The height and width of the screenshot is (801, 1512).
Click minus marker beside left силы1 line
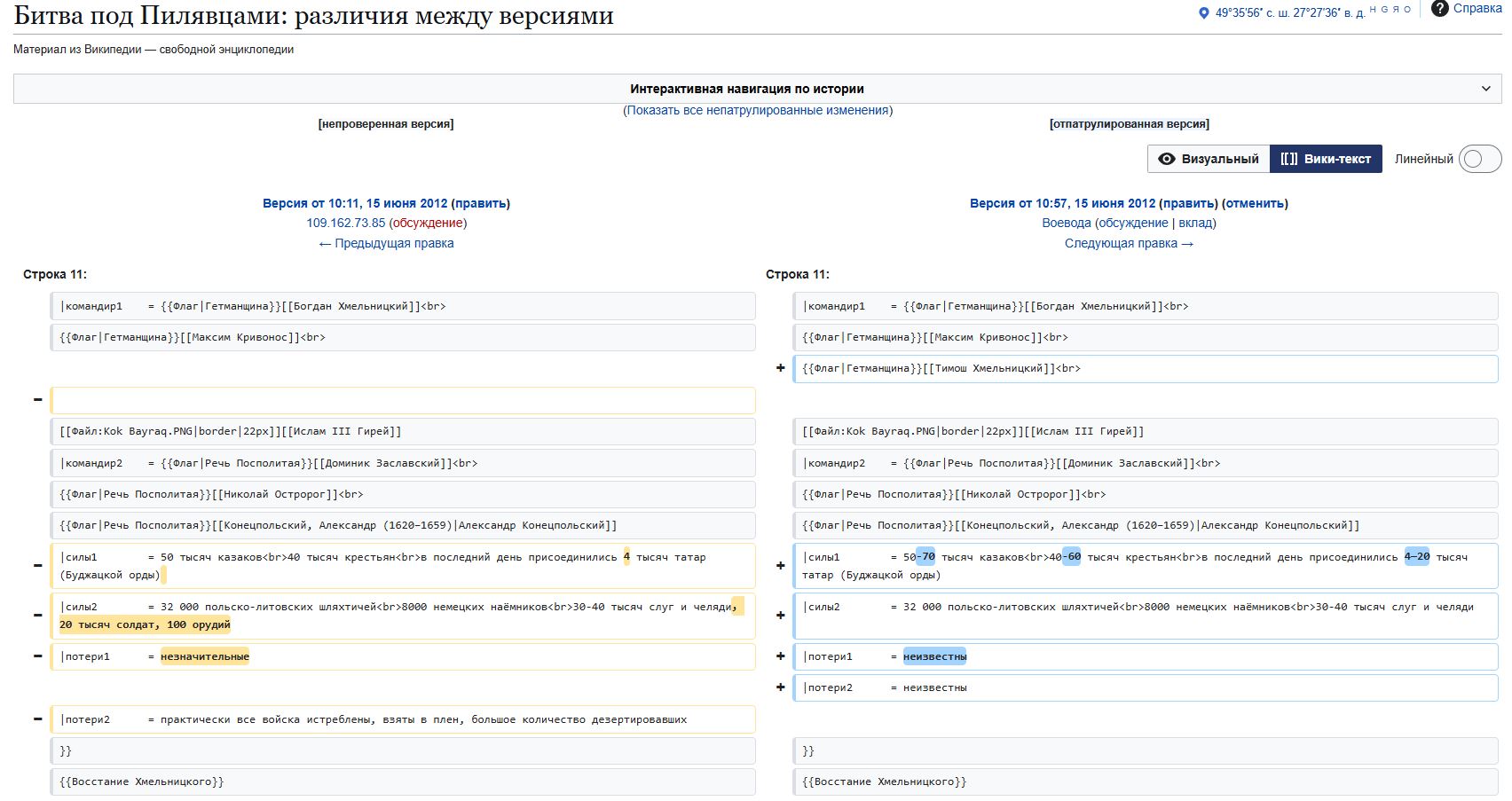click(37, 565)
